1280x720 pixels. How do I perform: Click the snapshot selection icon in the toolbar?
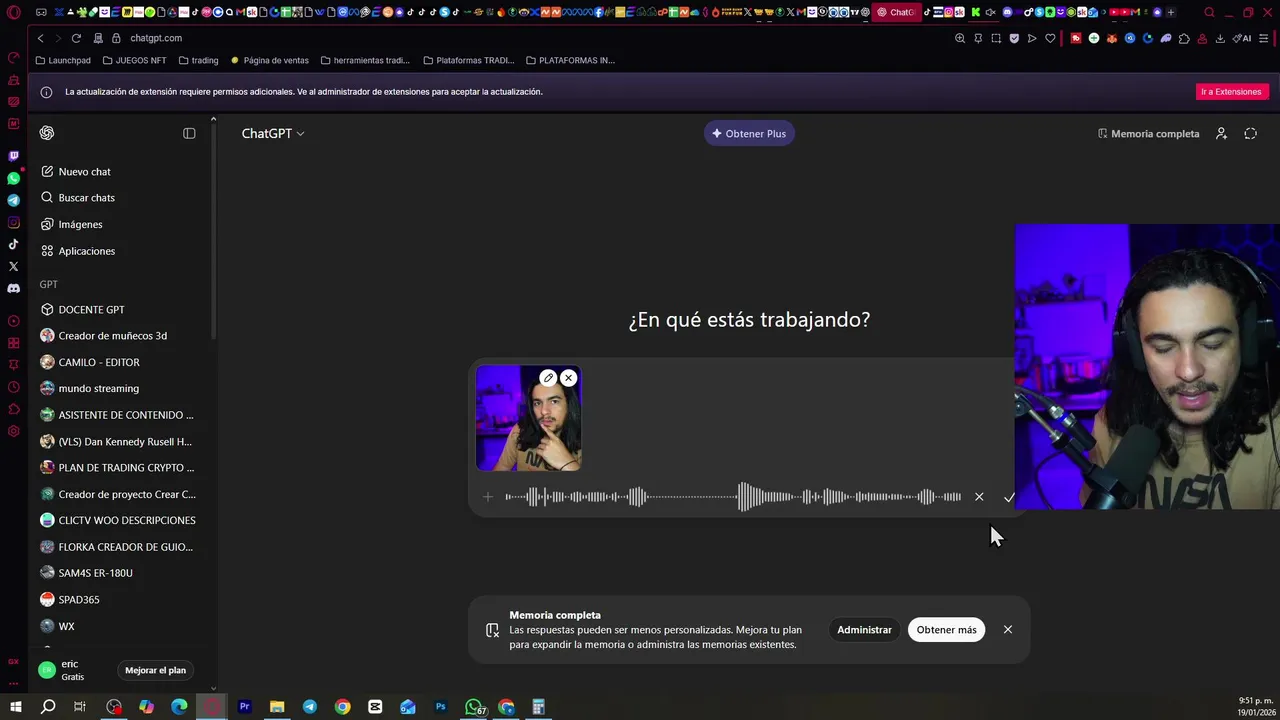click(x=996, y=38)
